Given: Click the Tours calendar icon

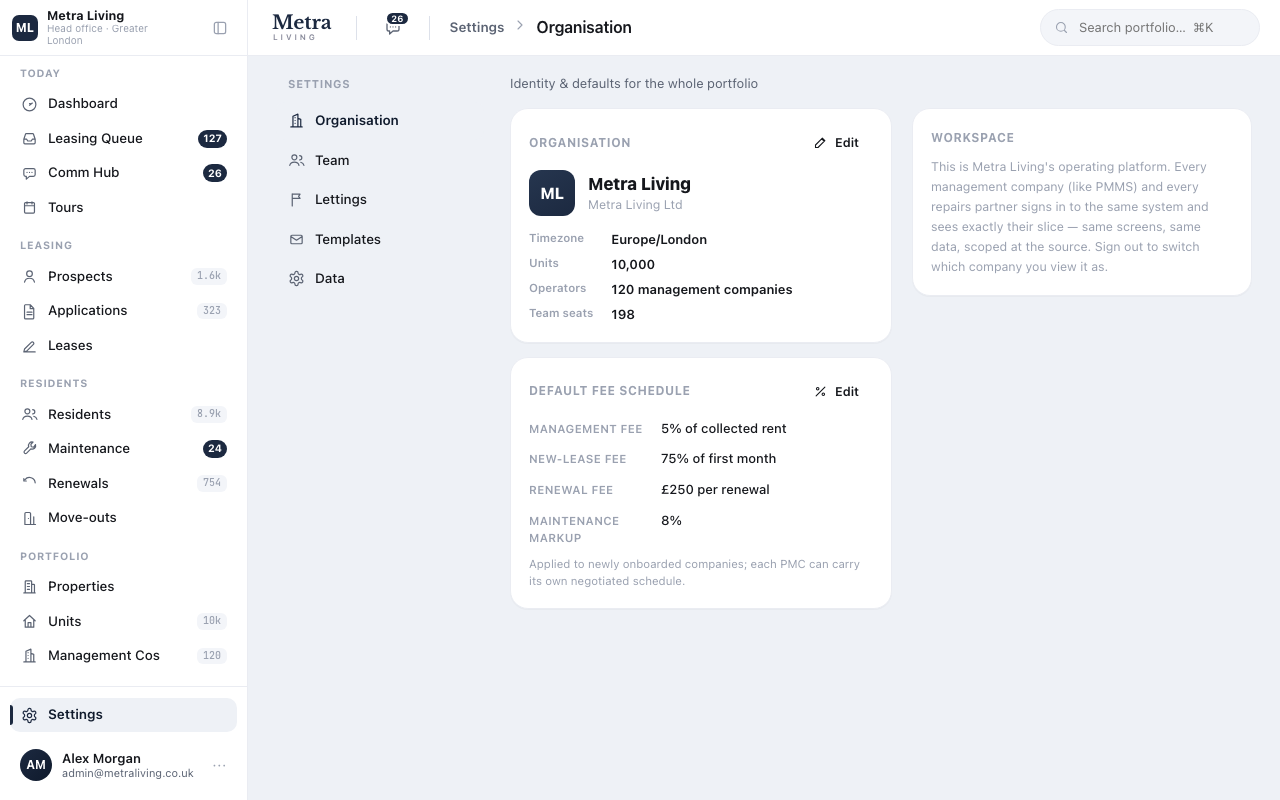Looking at the screenshot, I should pyautogui.click(x=29, y=208).
